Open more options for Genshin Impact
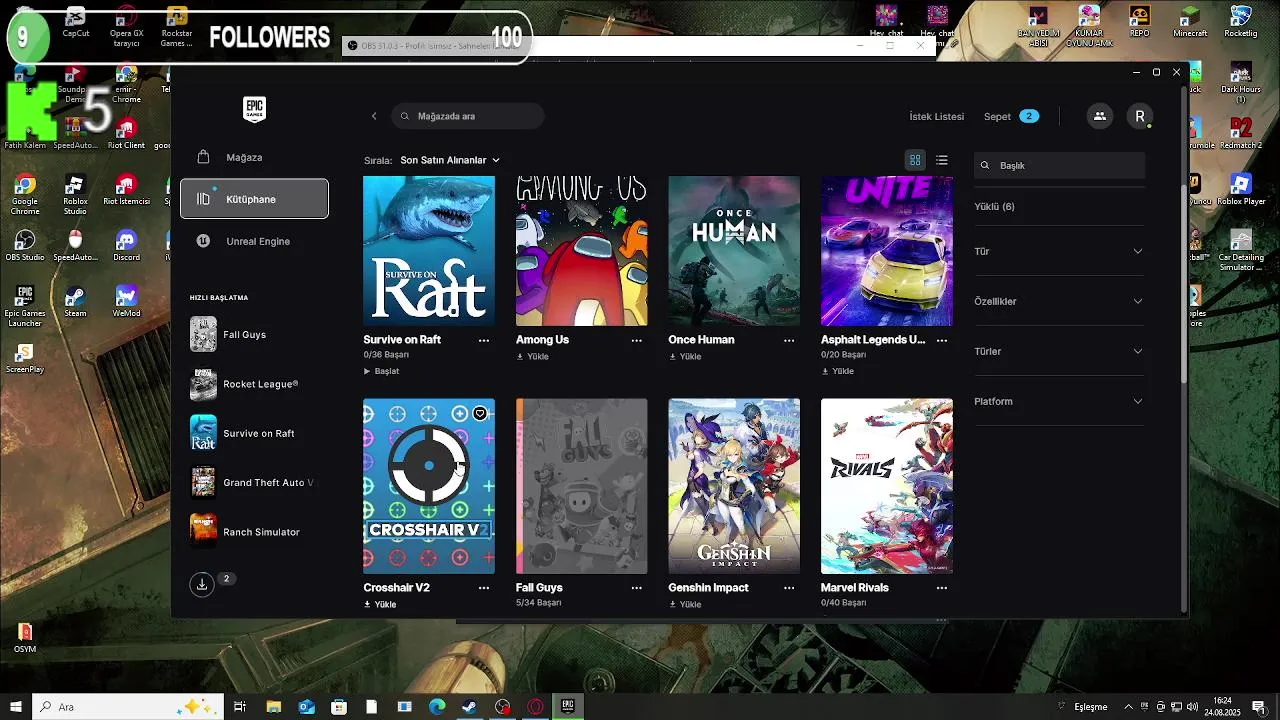Image resolution: width=1280 pixels, height=720 pixels. (789, 588)
